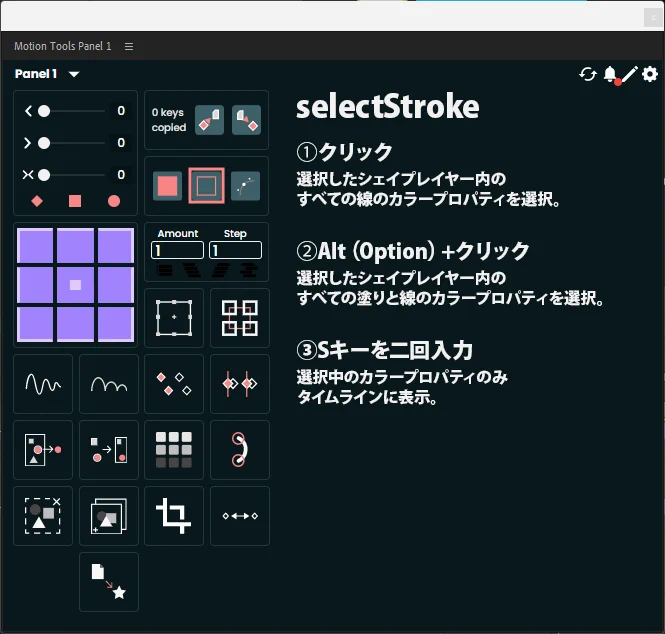Click the X ease-both value field showing 0
The image size is (665, 634).
[x=121, y=174]
